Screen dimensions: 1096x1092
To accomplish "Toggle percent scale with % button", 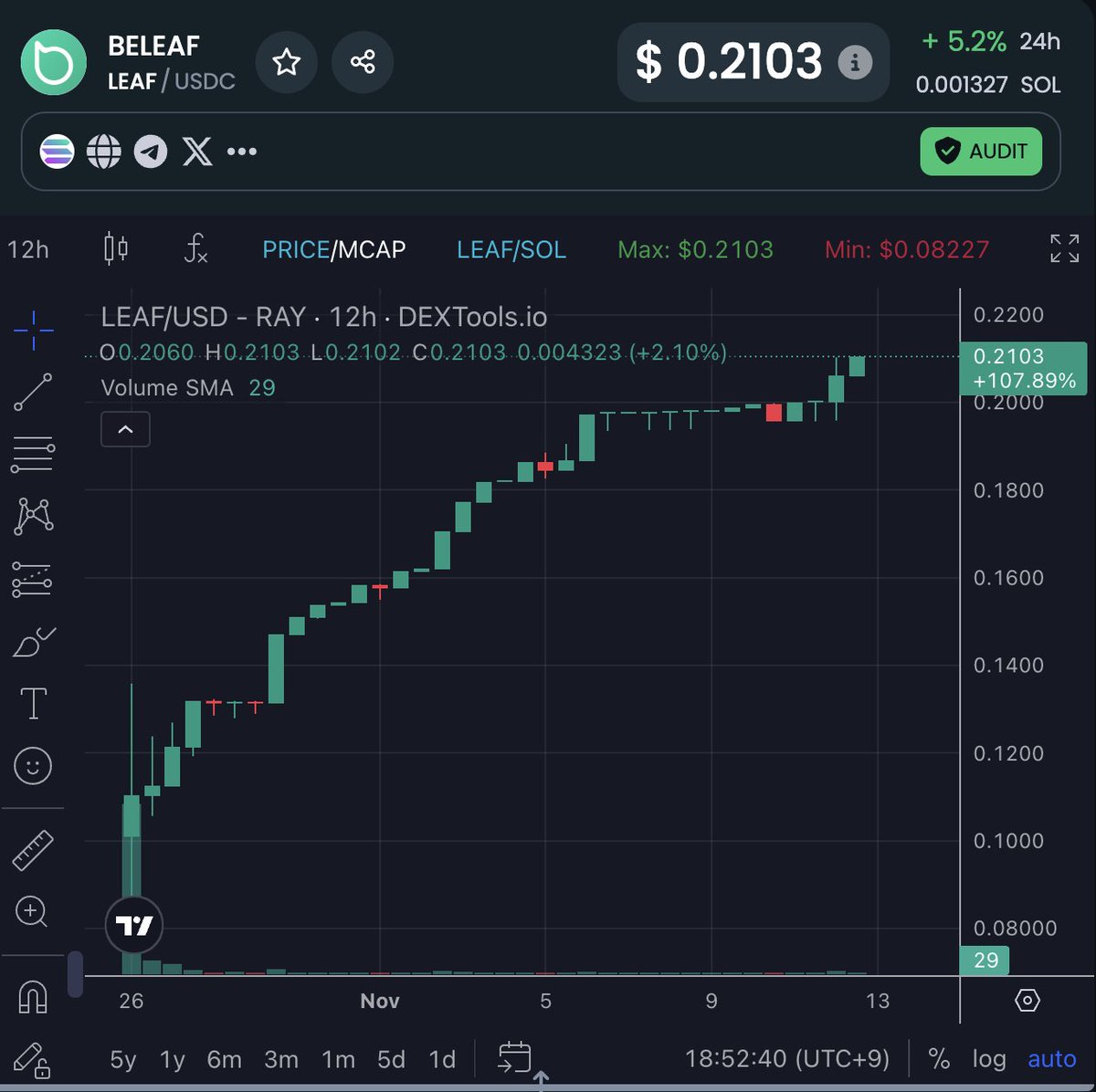I will 939,1059.
